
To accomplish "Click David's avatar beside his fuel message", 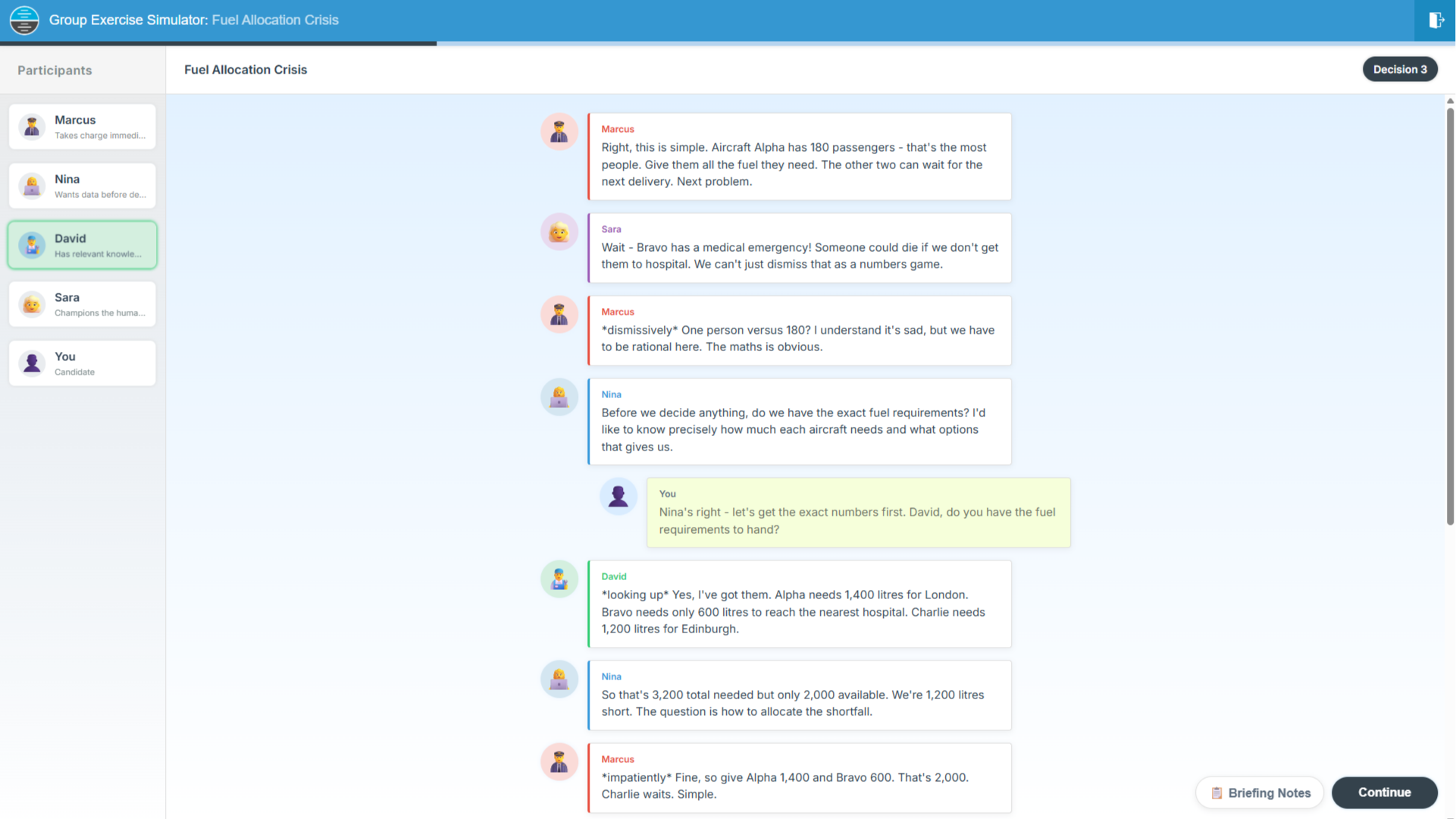I will click(x=559, y=579).
